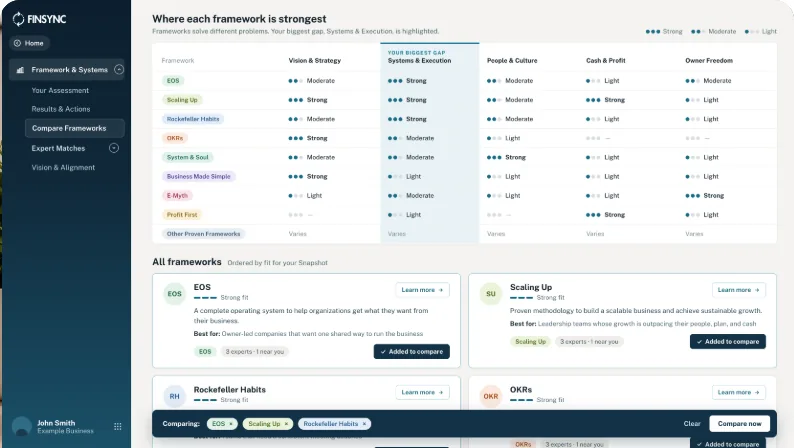Expand the Expert Matches chevron
This screenshot has height=448, width=794.
click(x=114, y=148)
